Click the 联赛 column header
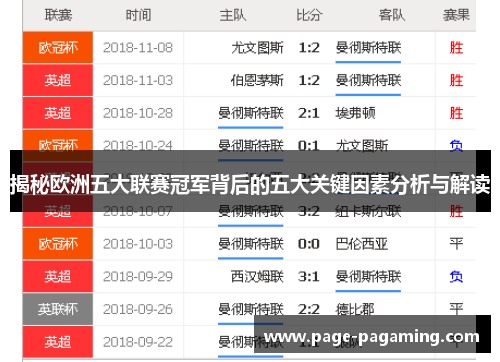 [x=58, y=15]
